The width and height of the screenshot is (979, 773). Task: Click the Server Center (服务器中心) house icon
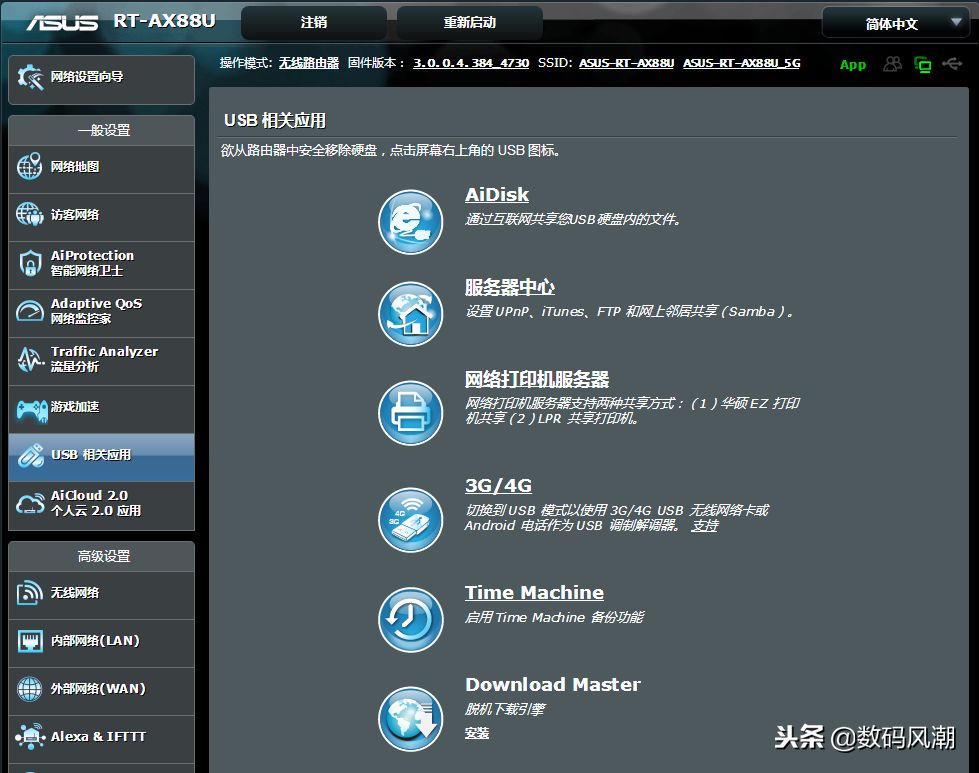point(410,314)
